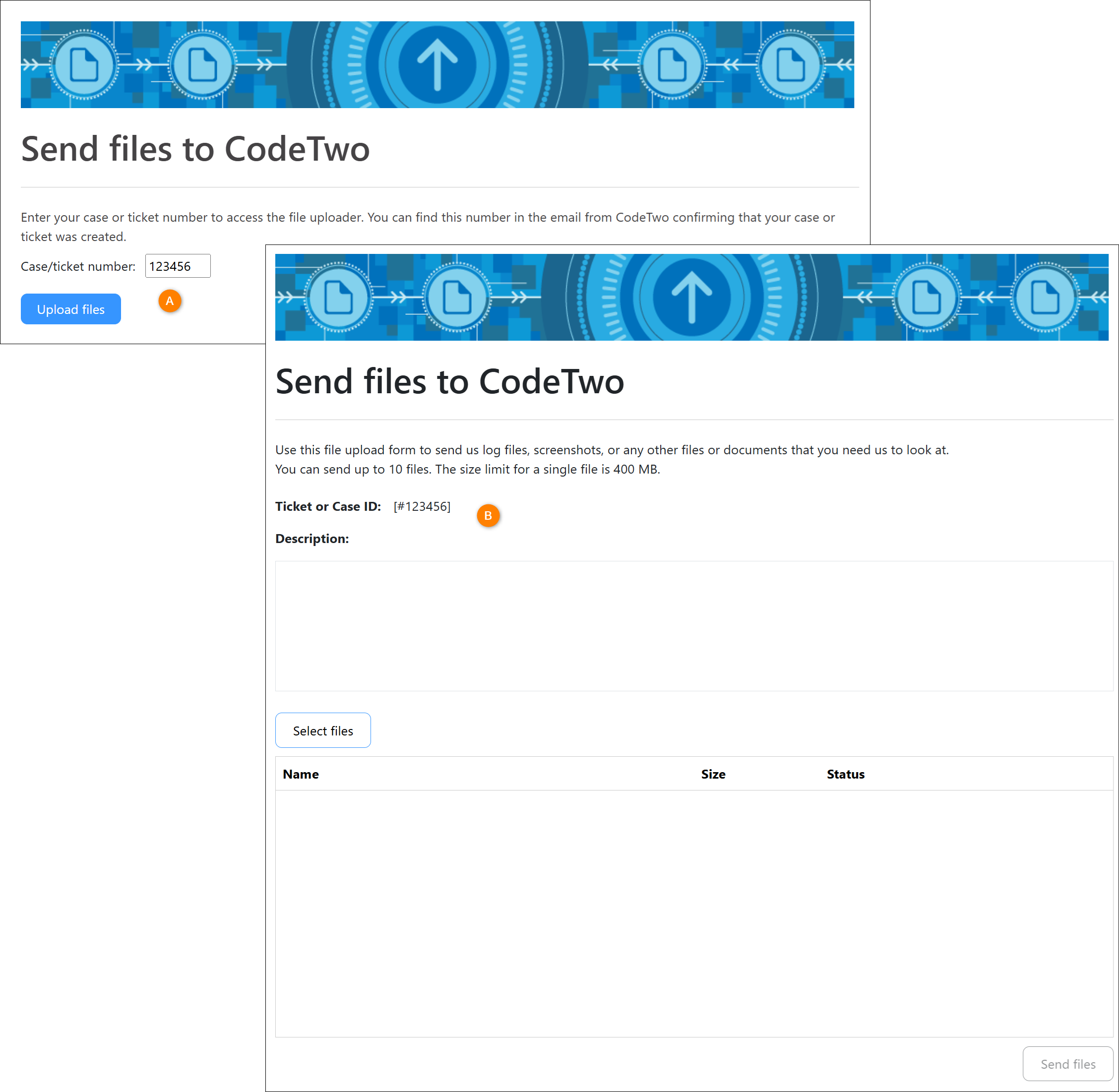Click the [#123456] ticket ID value
Viewport: 1119px width, 1092px height.
coord(422,506)
